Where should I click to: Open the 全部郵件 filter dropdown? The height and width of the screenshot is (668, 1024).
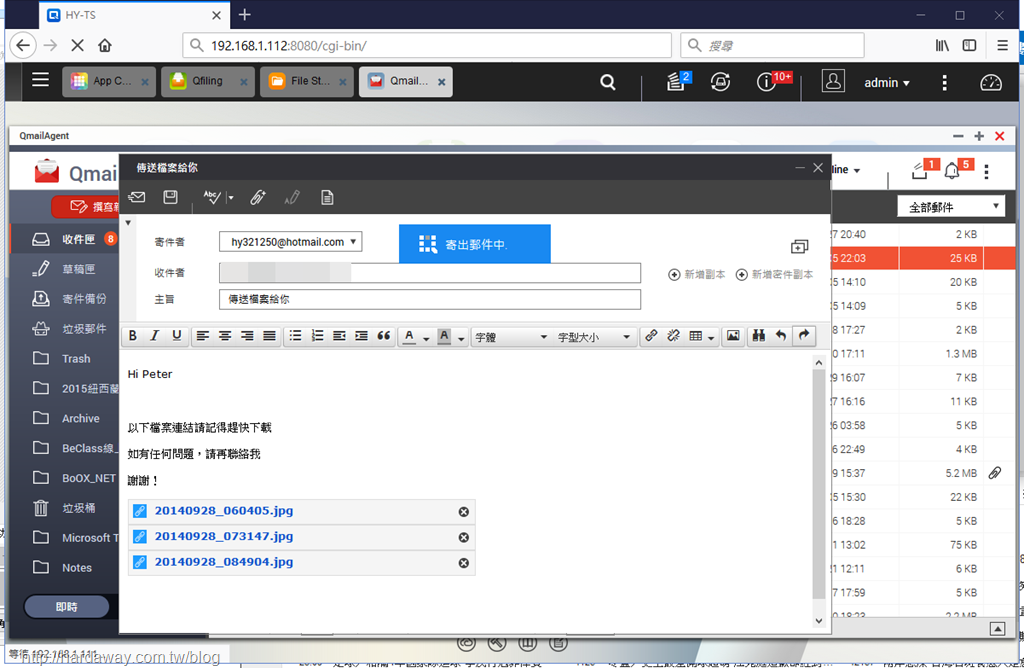(x=951, y=207)
